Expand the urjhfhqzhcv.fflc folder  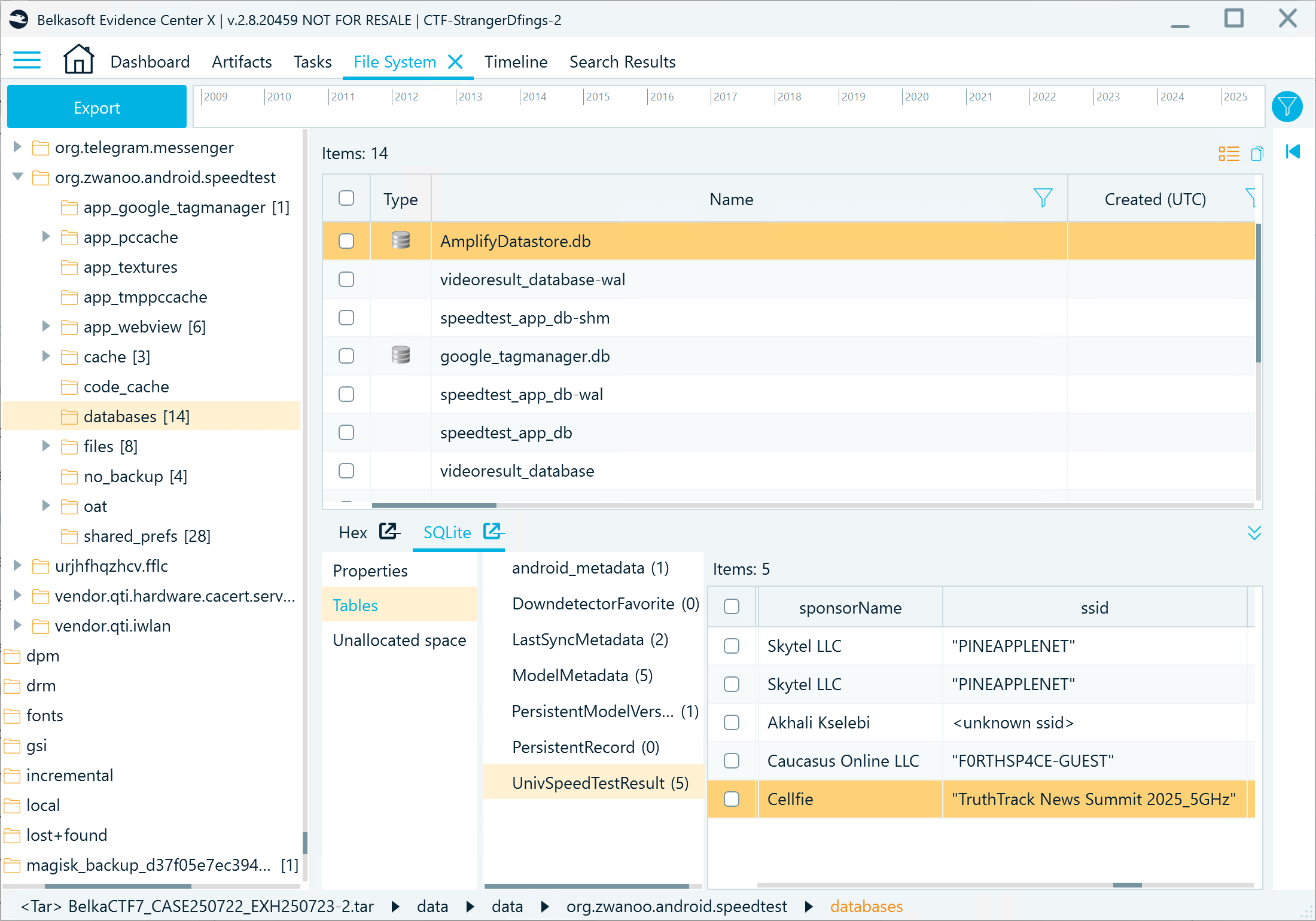point(17,566)
